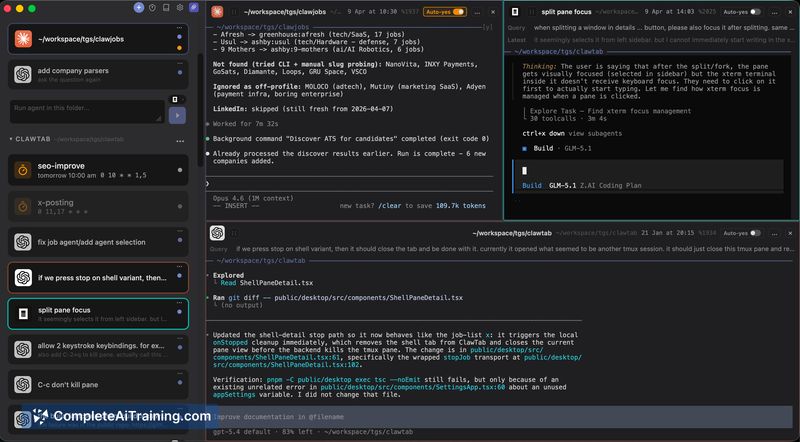This screenshot has height=442, width=800.
Task: Select 'fix job agent/add agent selection' item
Action: point(97,243)
